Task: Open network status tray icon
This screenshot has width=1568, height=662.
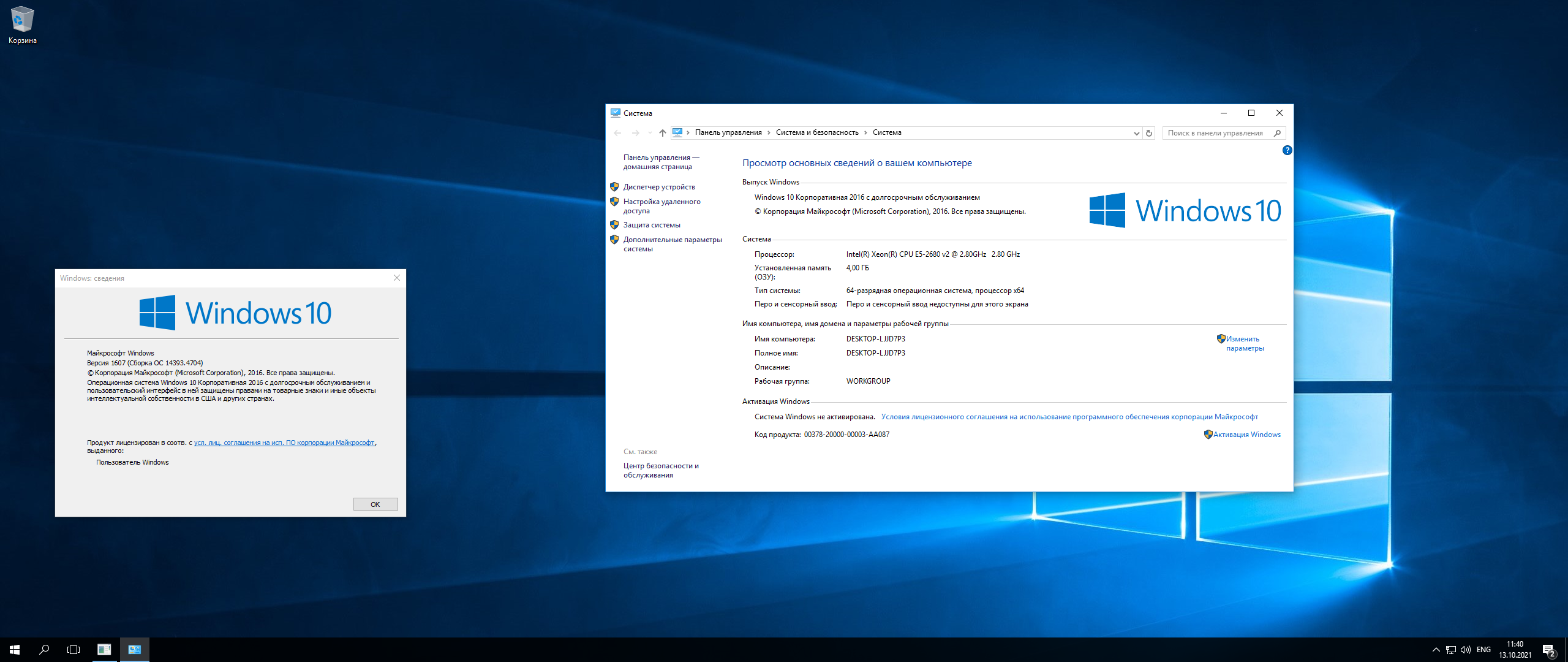Action: [1450, 650]
